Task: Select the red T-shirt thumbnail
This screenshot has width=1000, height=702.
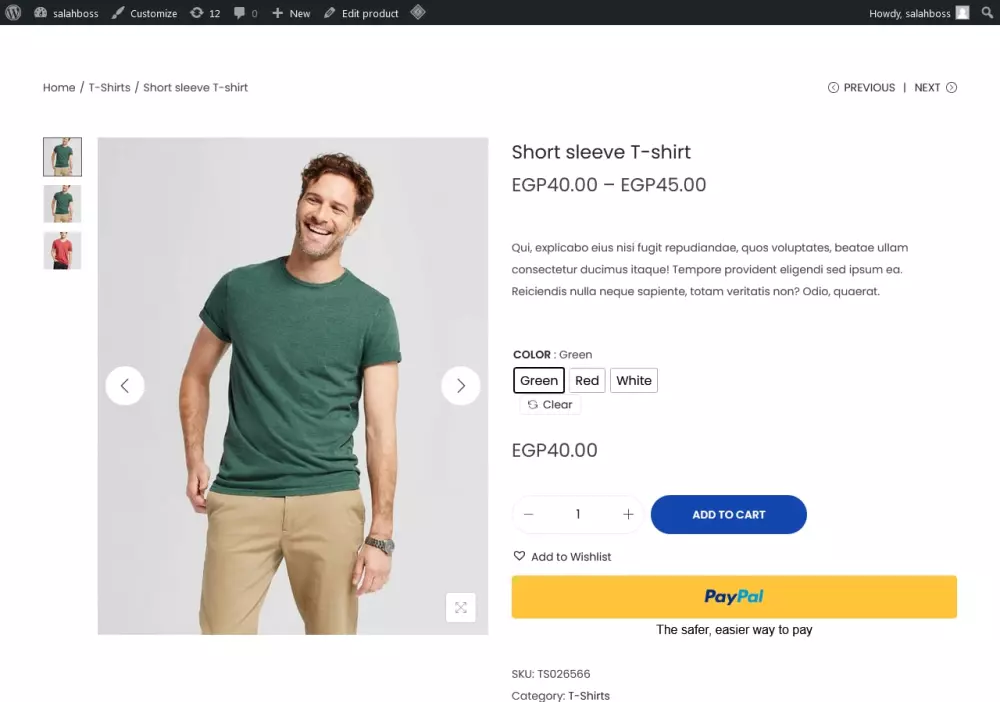Action: pos(62,250)
